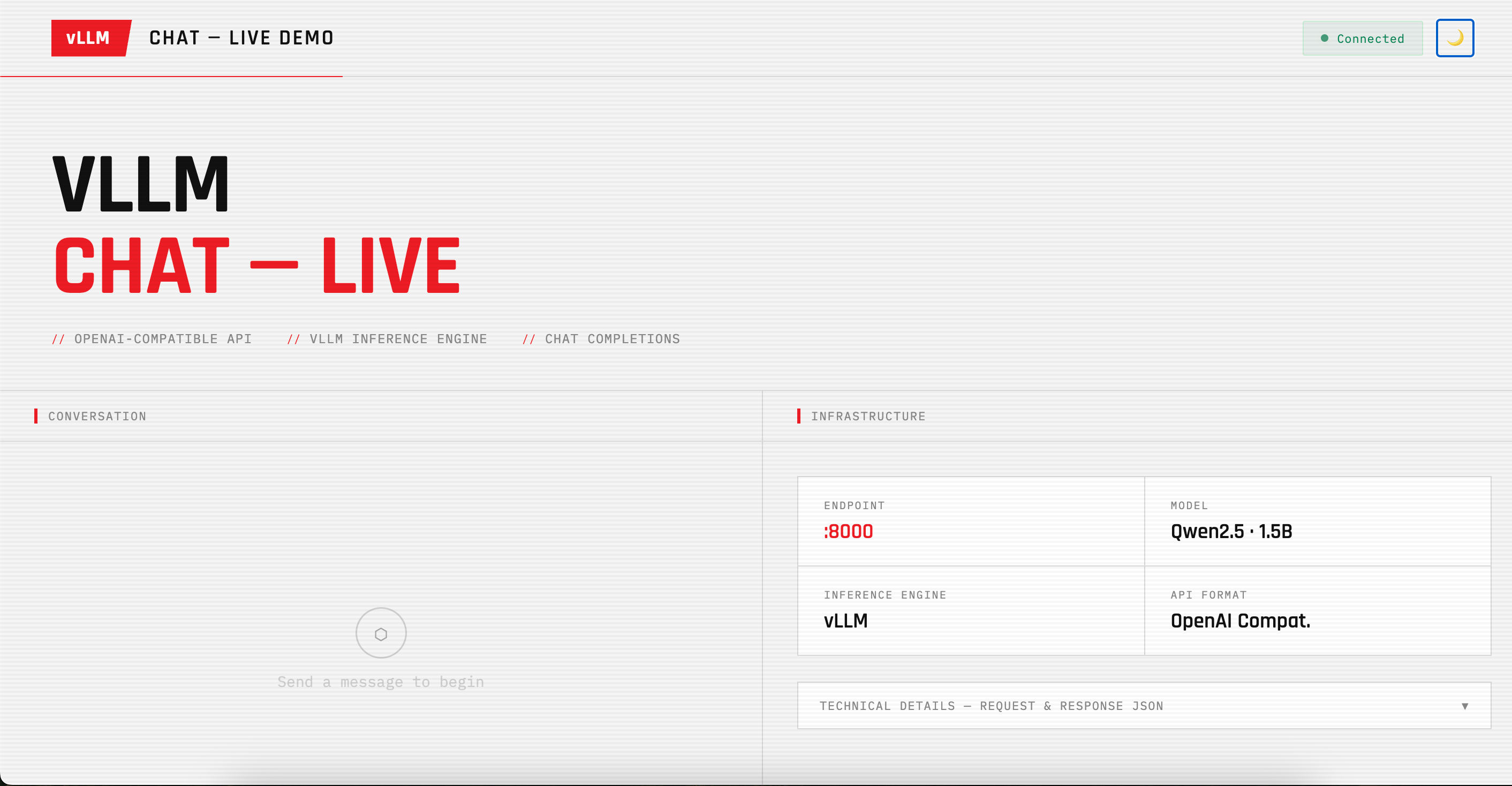Expand the Technical Details request JSON section
The image size is (1512, 786).
[x=1144, y=706]
